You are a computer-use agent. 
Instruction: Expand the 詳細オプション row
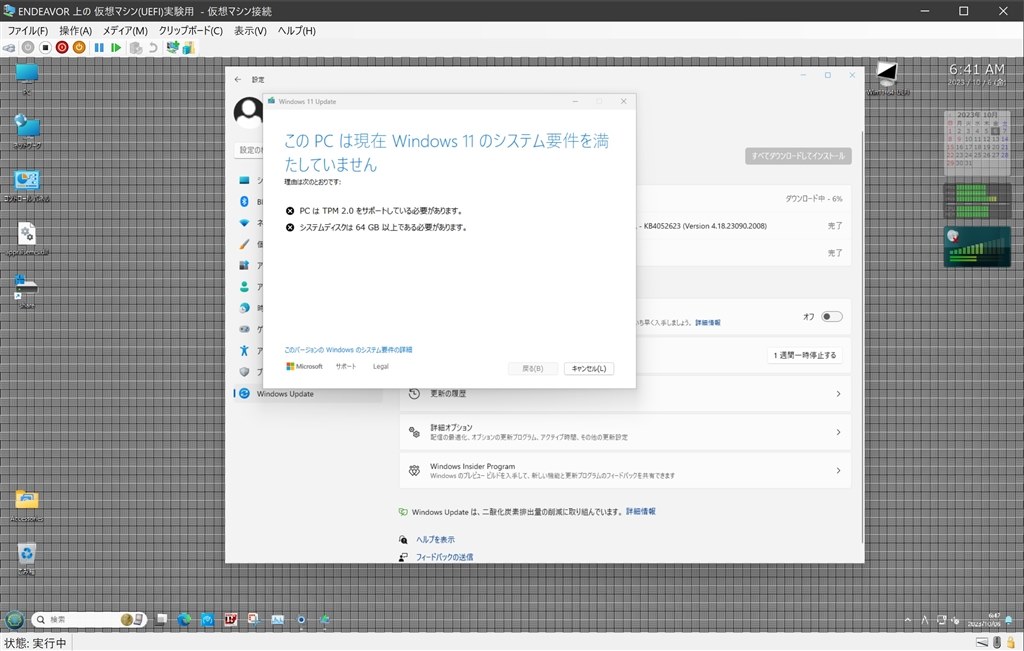625,432
